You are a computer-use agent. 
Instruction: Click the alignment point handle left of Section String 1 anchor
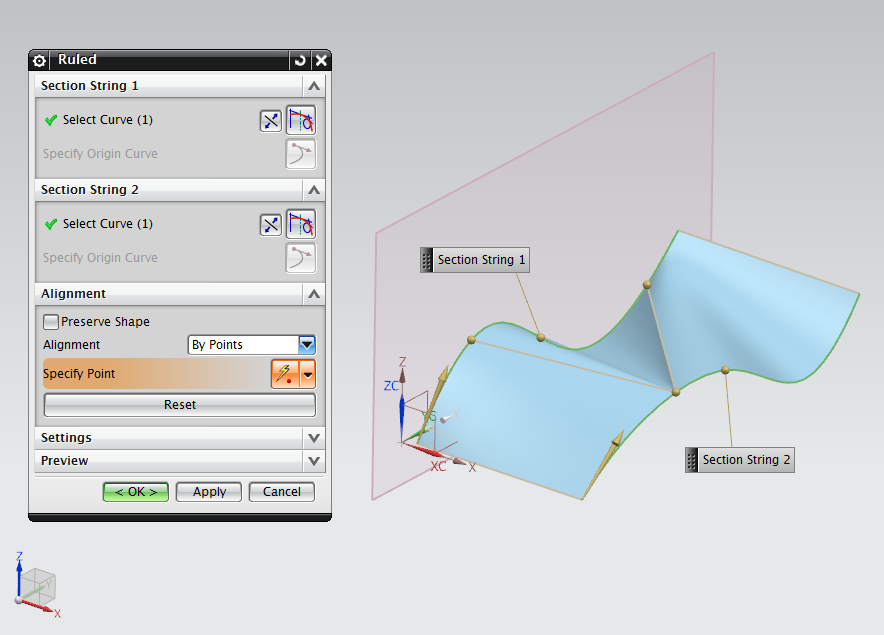[x=471, y=340]
